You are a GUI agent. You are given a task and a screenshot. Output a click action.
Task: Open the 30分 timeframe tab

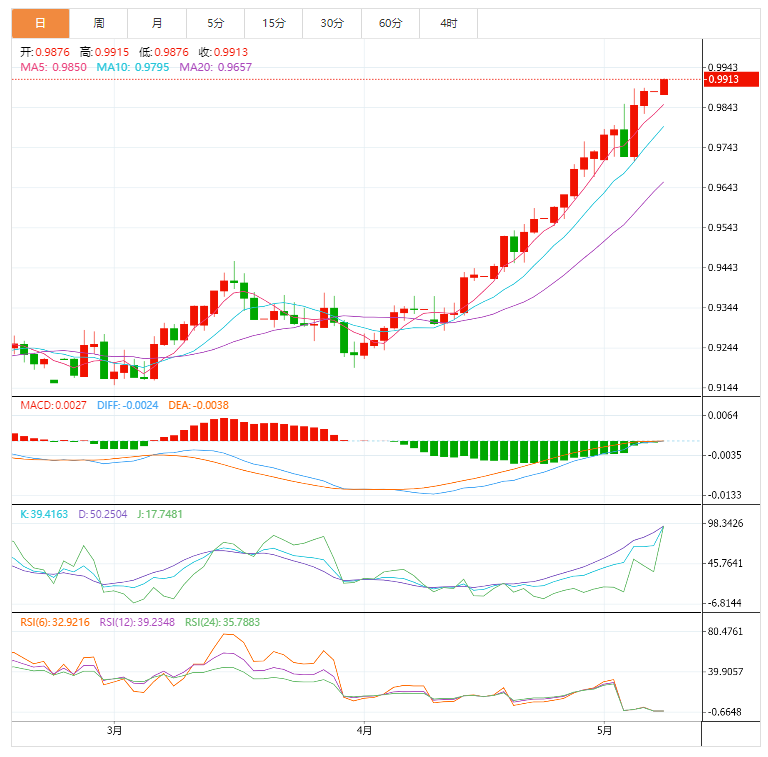coord(332,23)
